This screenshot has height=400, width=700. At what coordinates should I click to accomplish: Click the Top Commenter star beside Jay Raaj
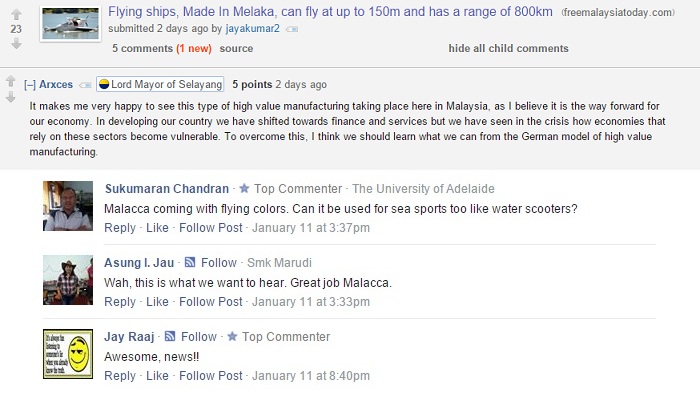pos(232,337)
